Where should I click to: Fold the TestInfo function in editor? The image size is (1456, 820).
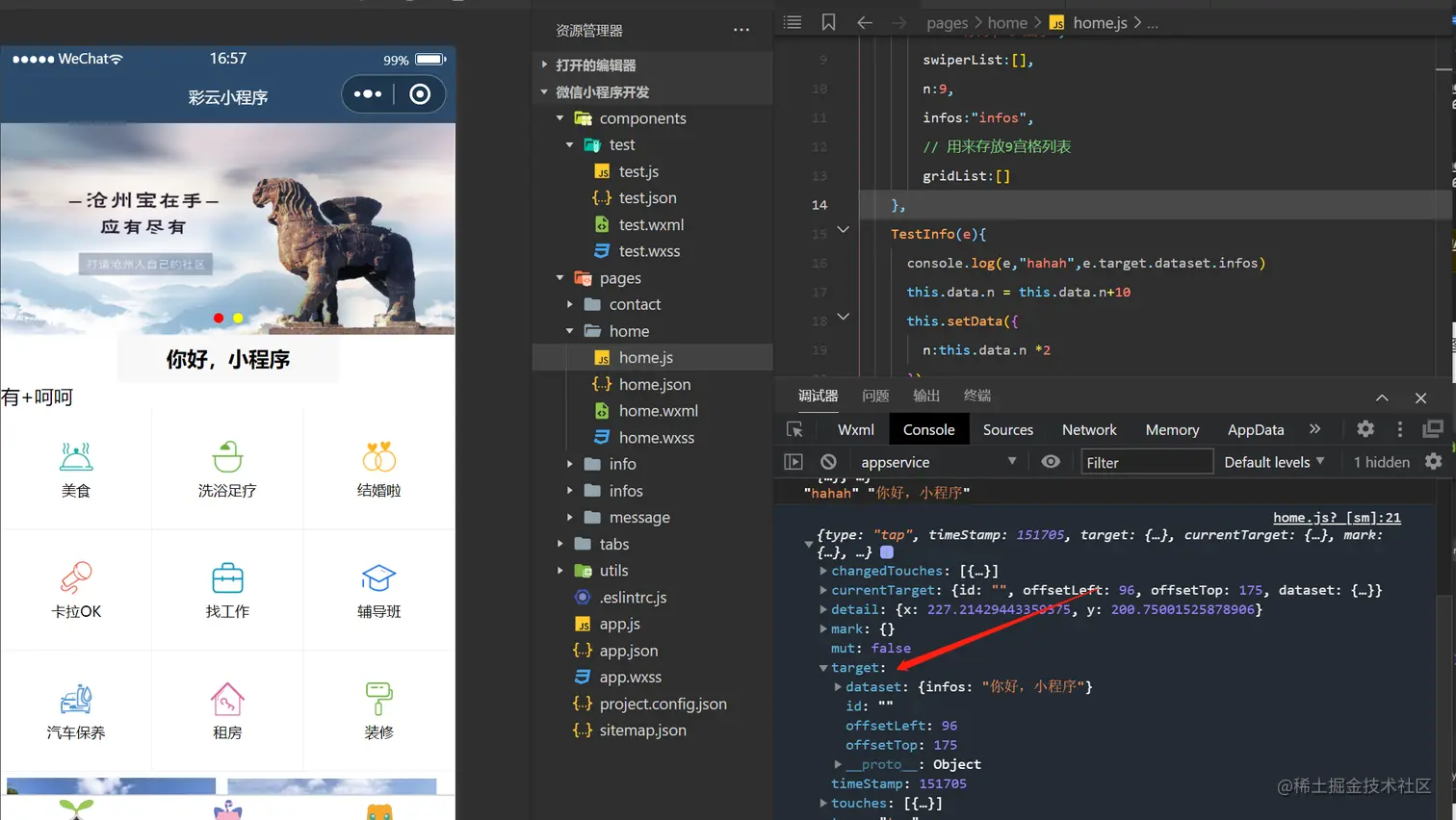pyautogui.click(x=843, y=229)
